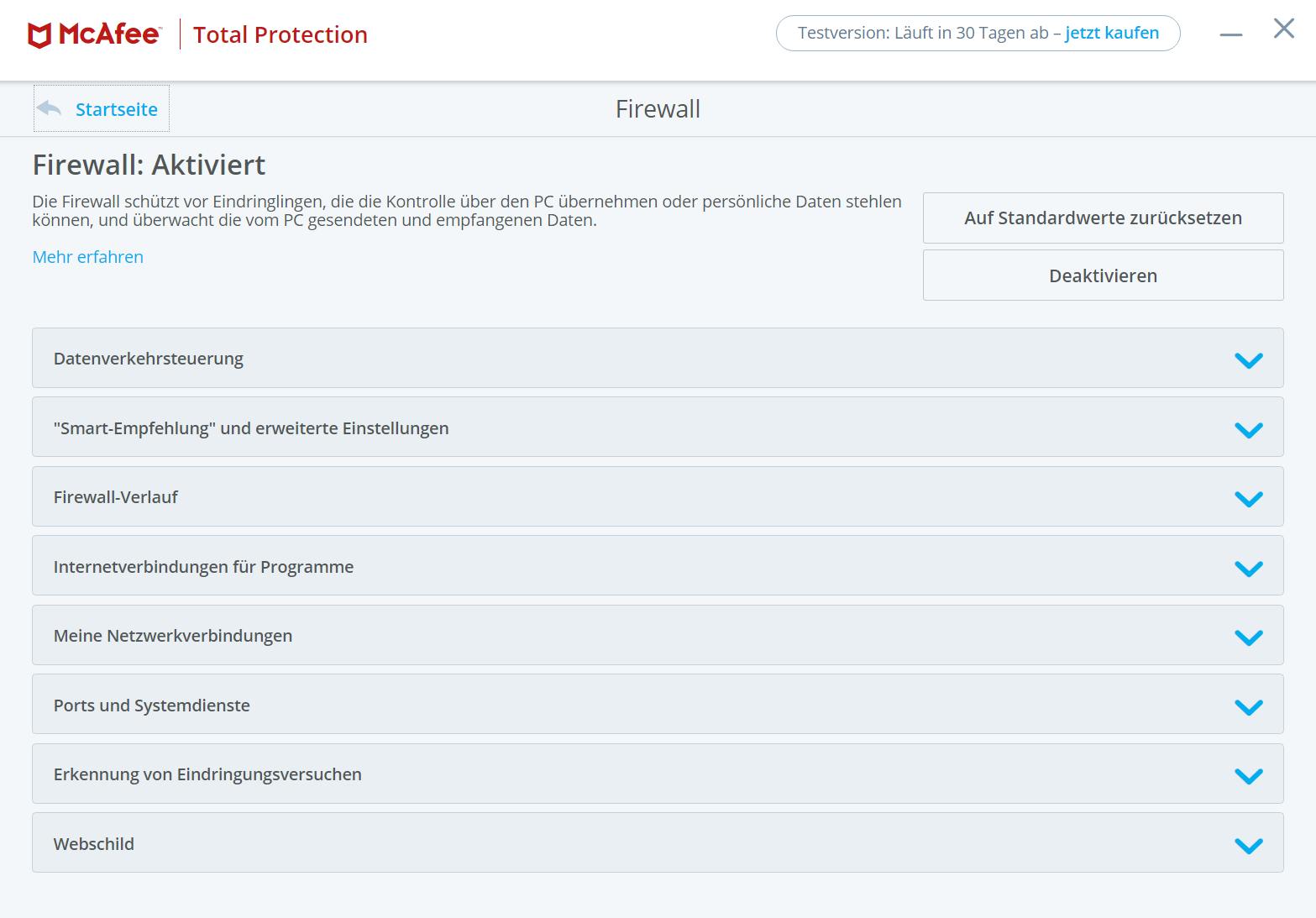This screenshot has width=1316, height=918.
Task: Click the back arrow icon beside Startseite
Action: coord(50,108)
